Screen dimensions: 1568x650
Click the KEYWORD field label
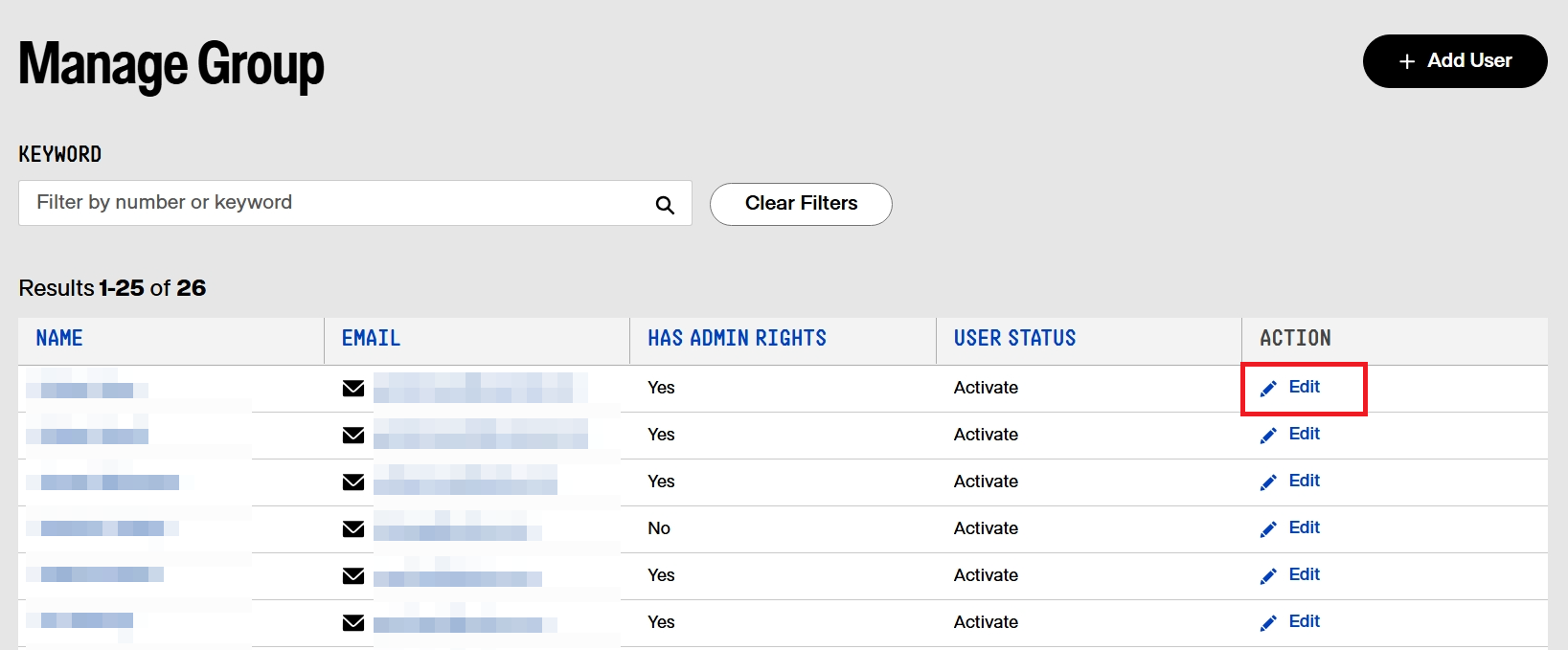pyautogui.click(x=59, y=154)
